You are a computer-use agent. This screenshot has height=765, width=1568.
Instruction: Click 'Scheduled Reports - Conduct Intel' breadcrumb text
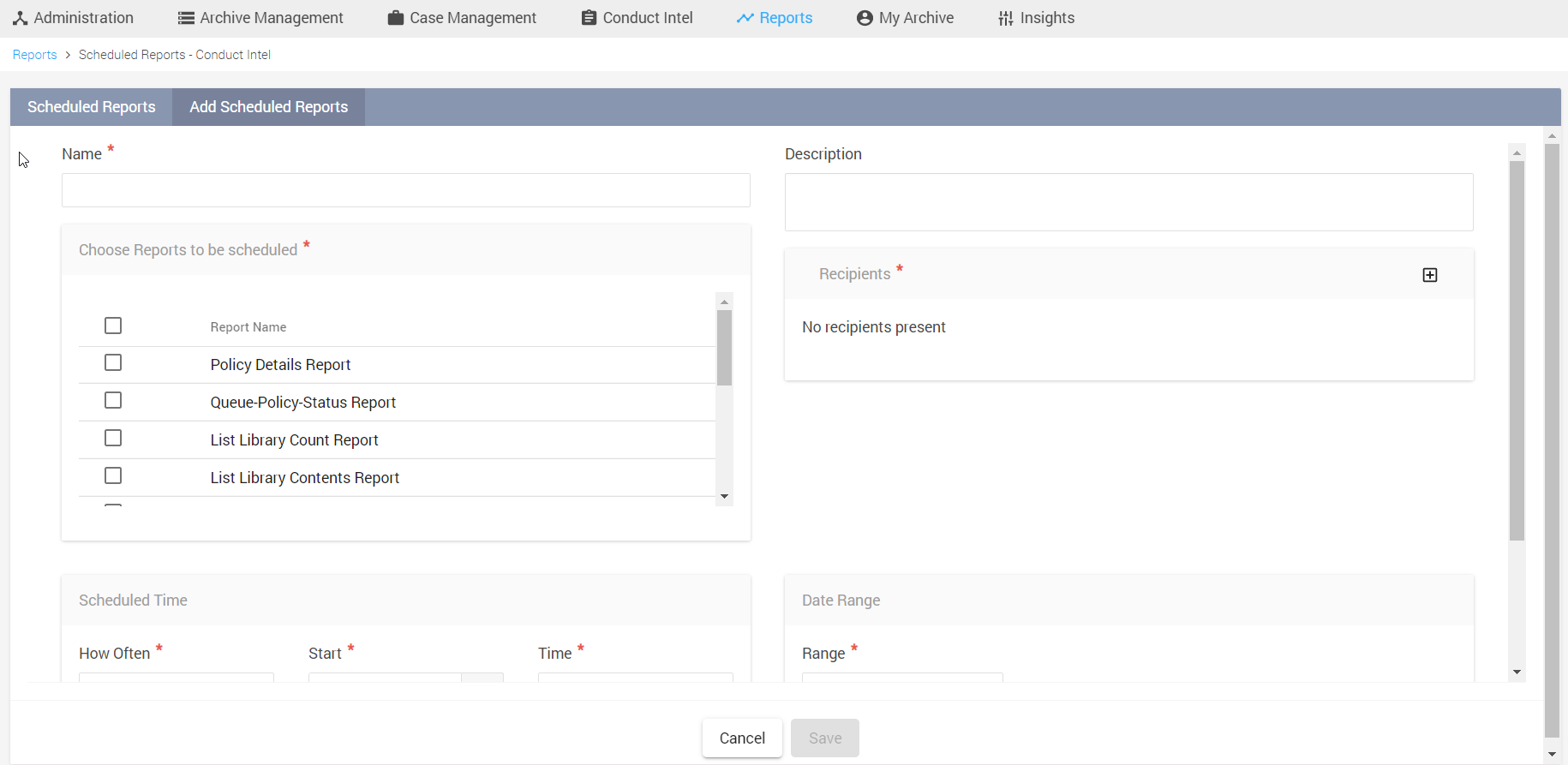(175, 55)
